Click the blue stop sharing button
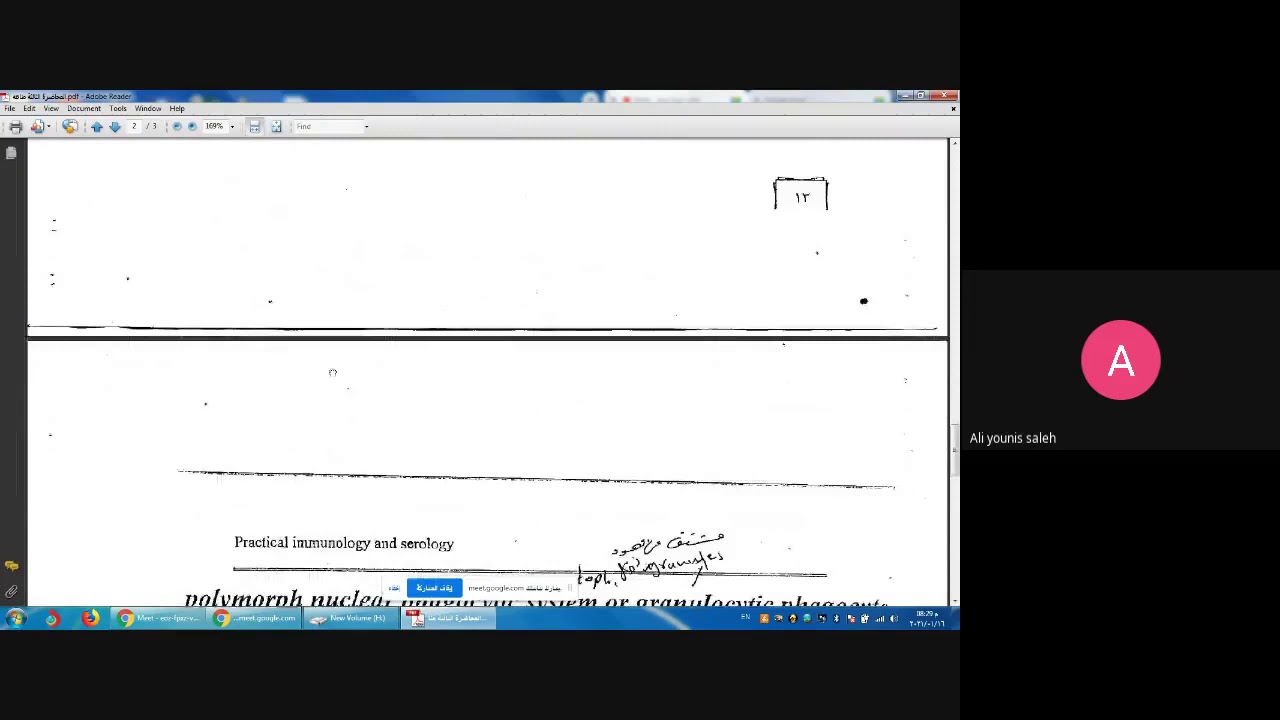Viewport: 1280px width, 720px height. tap(435, 588)
